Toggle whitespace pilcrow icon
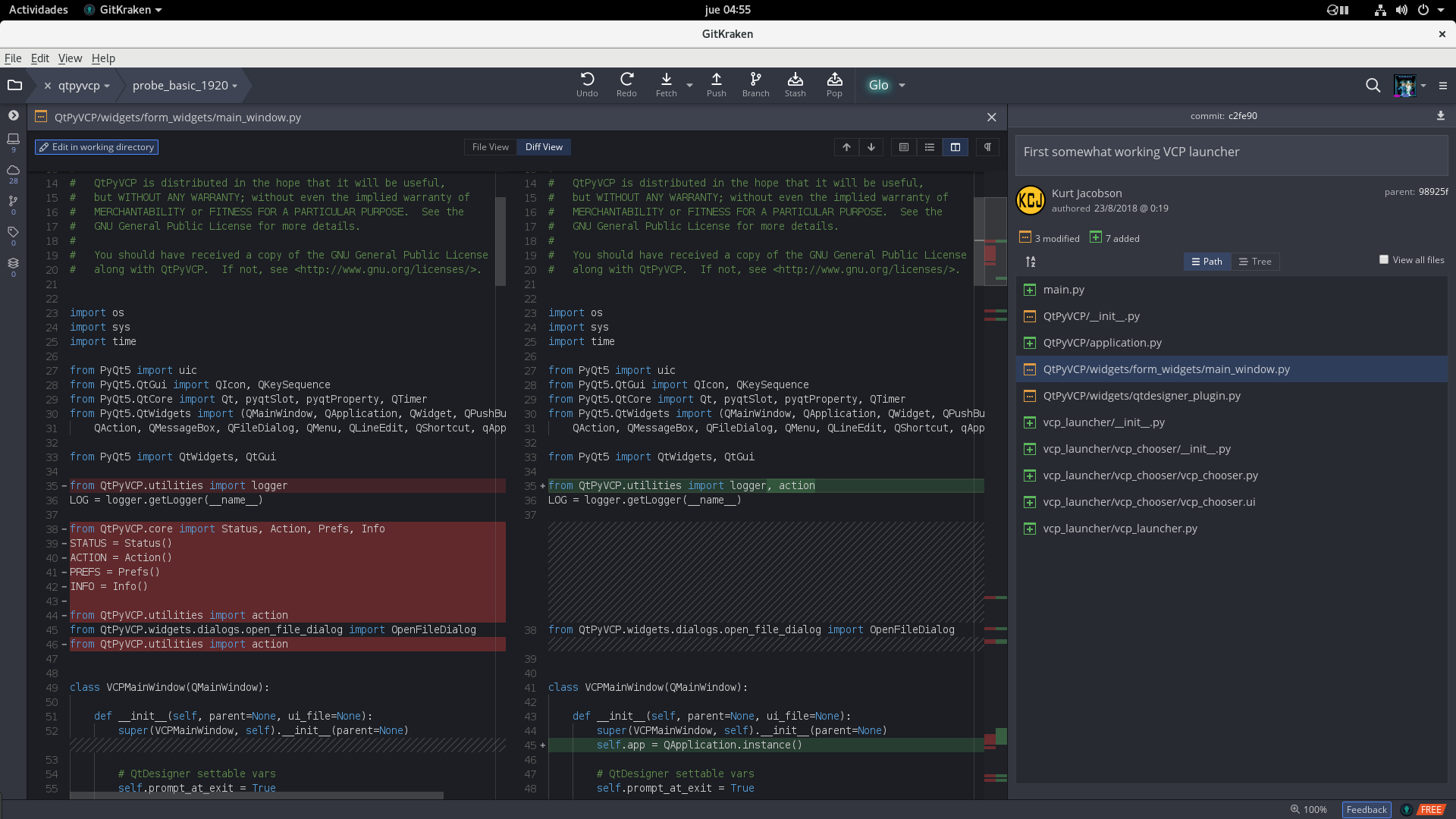The width and height of the screenshot is (1456, 819). (x=987, y=147)
